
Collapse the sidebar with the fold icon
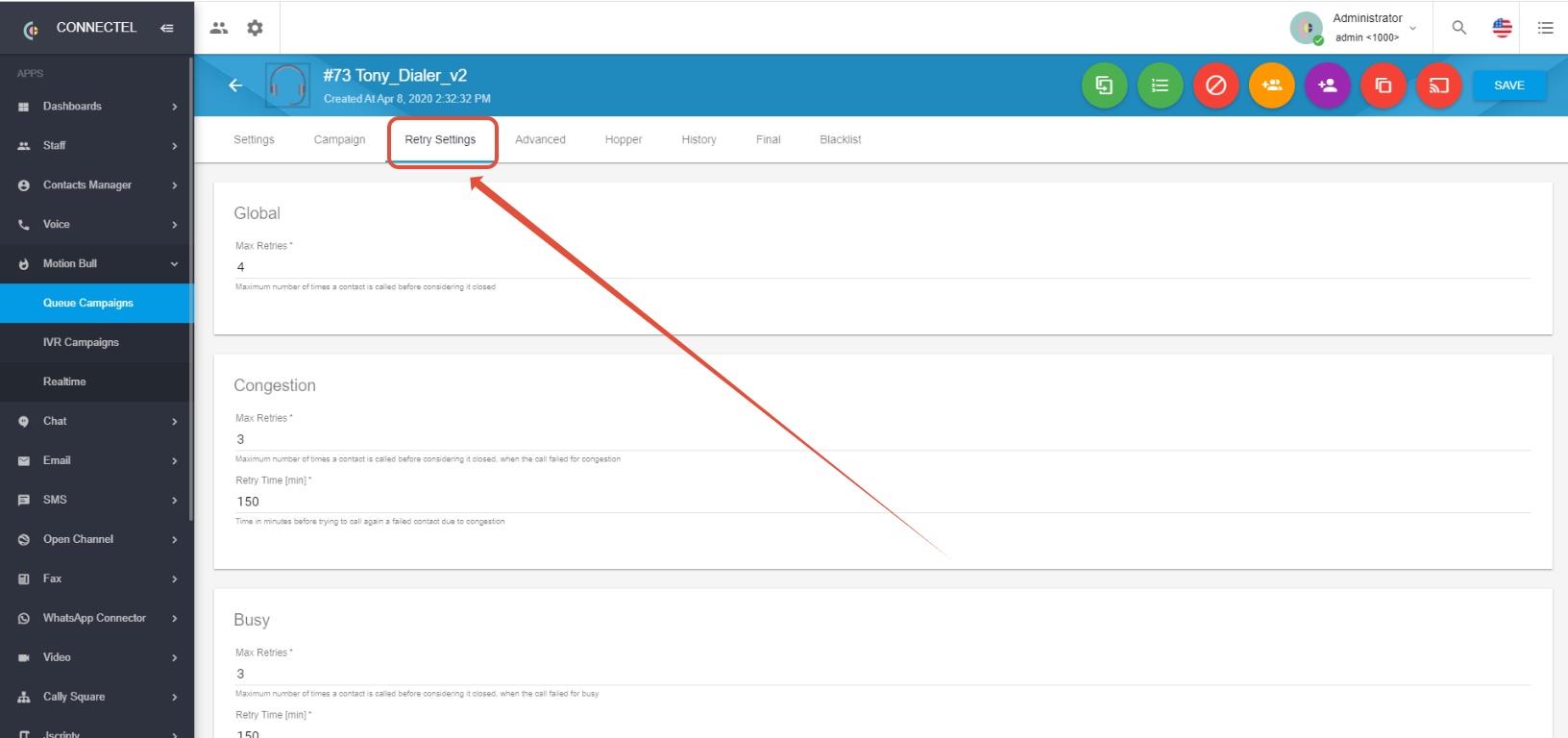[166, 28]
